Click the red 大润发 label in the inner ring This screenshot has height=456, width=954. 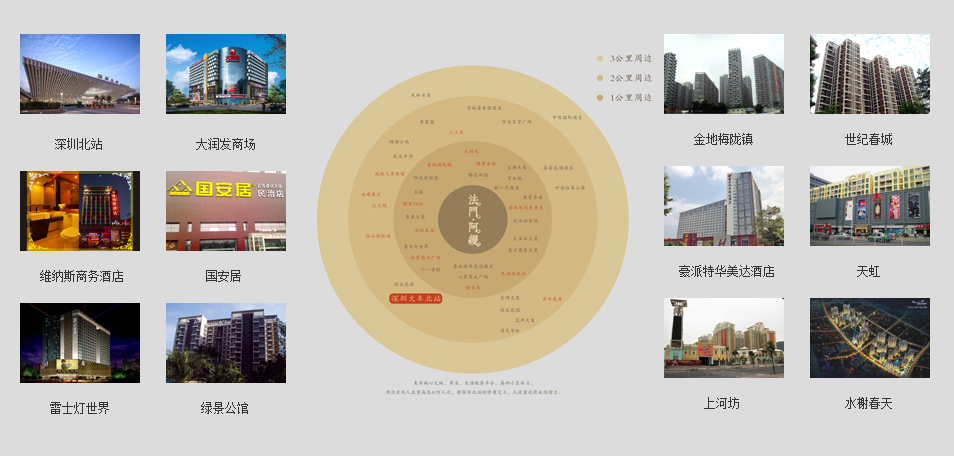[471, 151]
